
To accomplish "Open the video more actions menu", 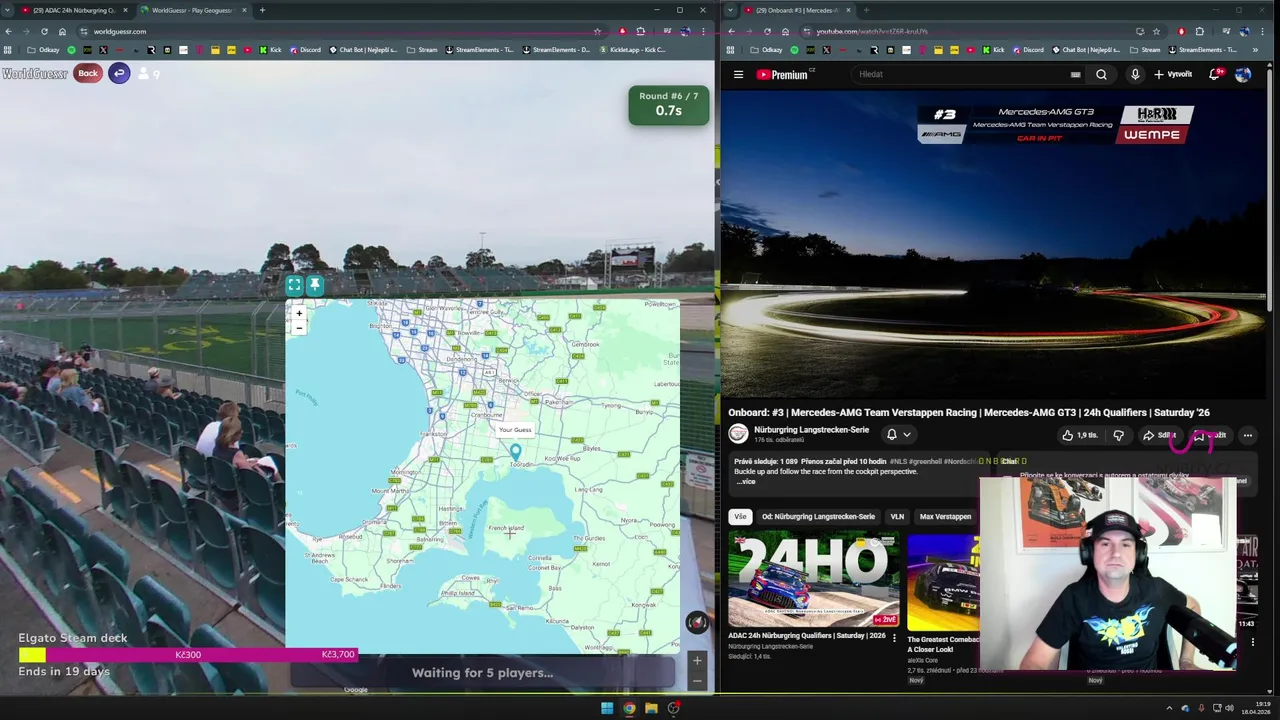I will pos(1247,435).
